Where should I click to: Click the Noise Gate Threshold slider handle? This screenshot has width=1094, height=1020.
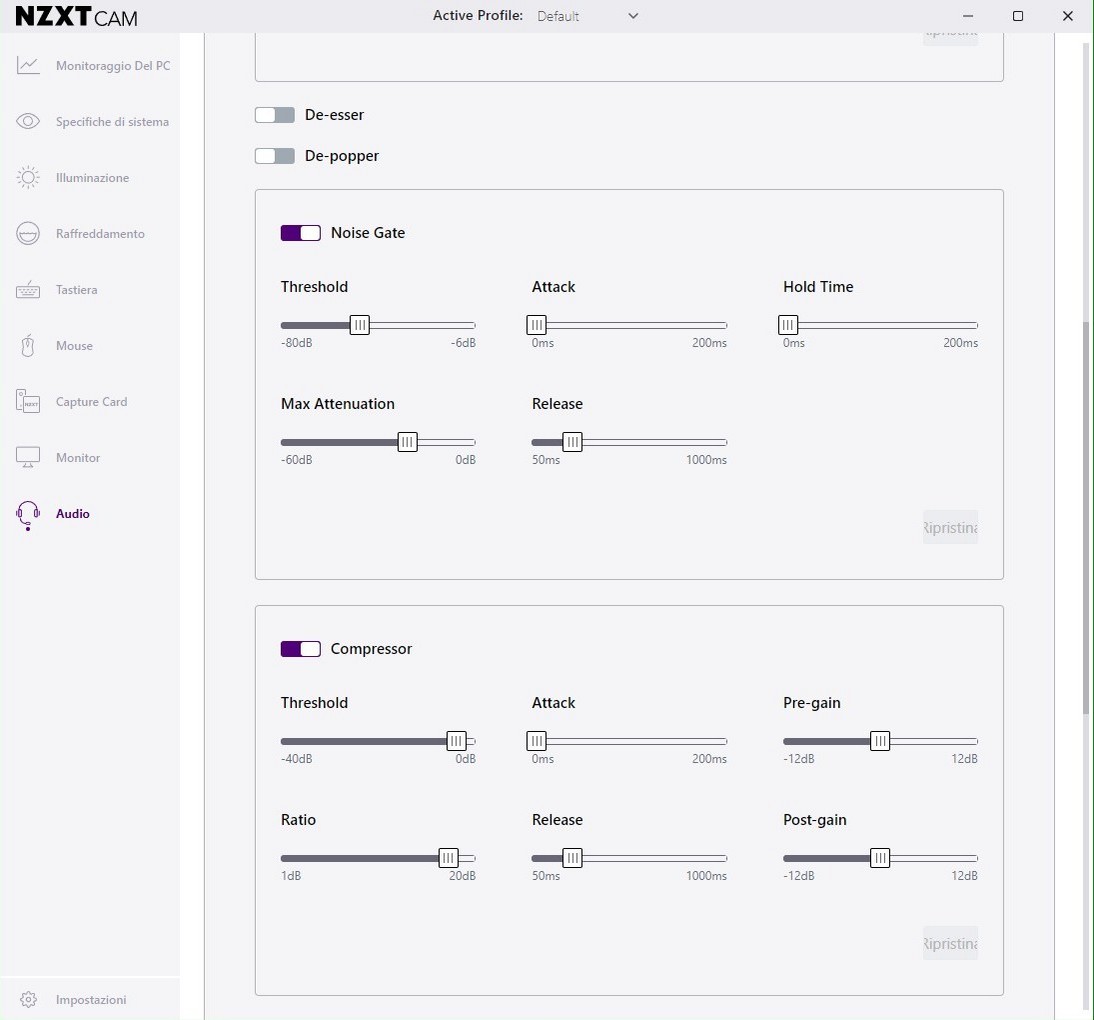click(x=360, y=325)
